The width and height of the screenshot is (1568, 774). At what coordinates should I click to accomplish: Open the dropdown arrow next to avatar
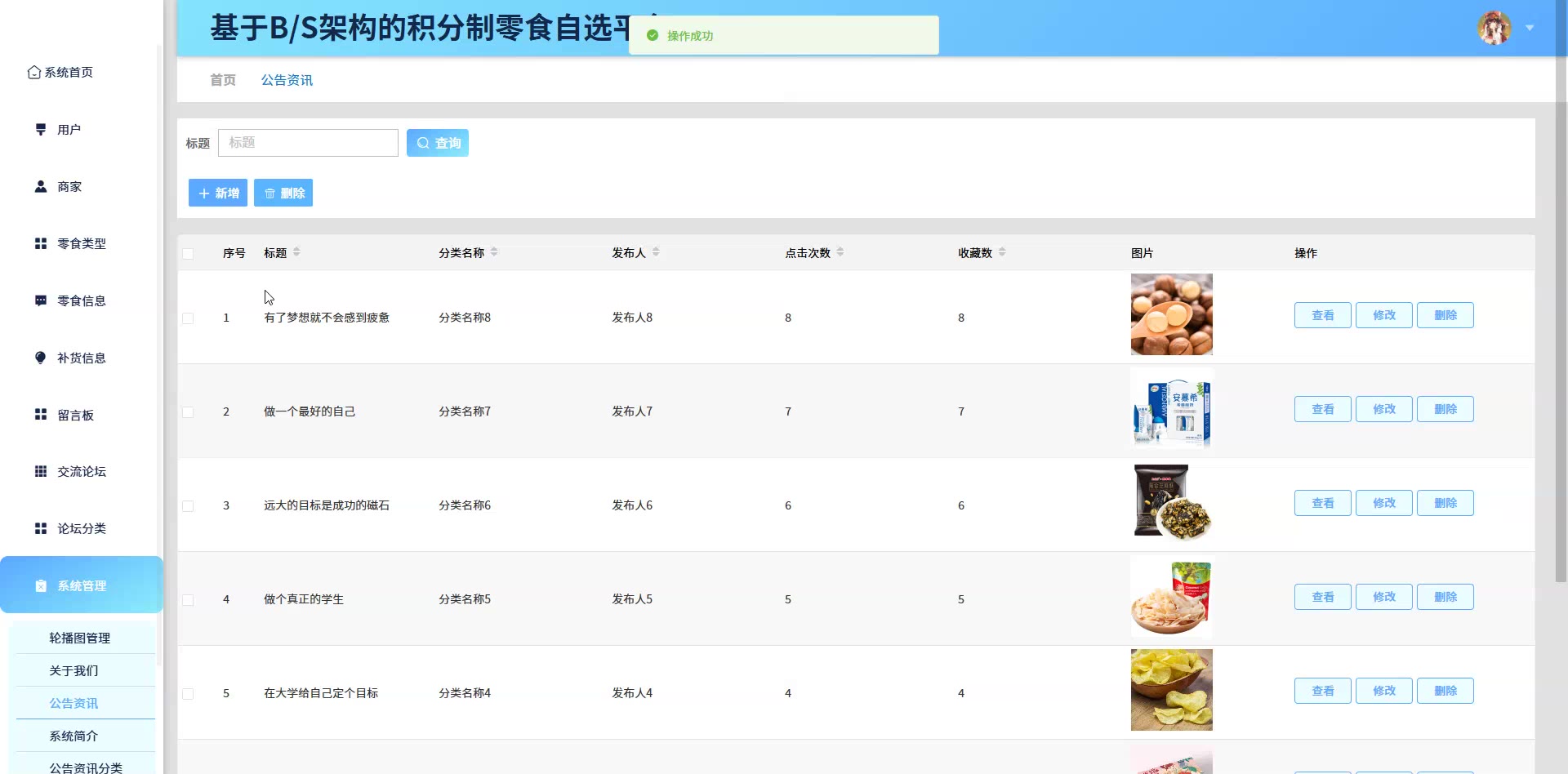[1530, 29]
